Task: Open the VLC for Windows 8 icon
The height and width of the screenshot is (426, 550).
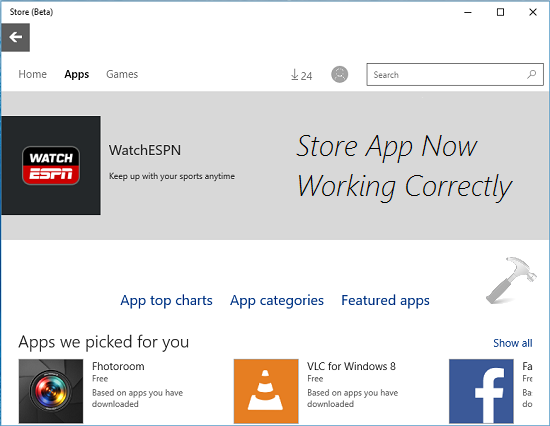Action: pos(266,391)
